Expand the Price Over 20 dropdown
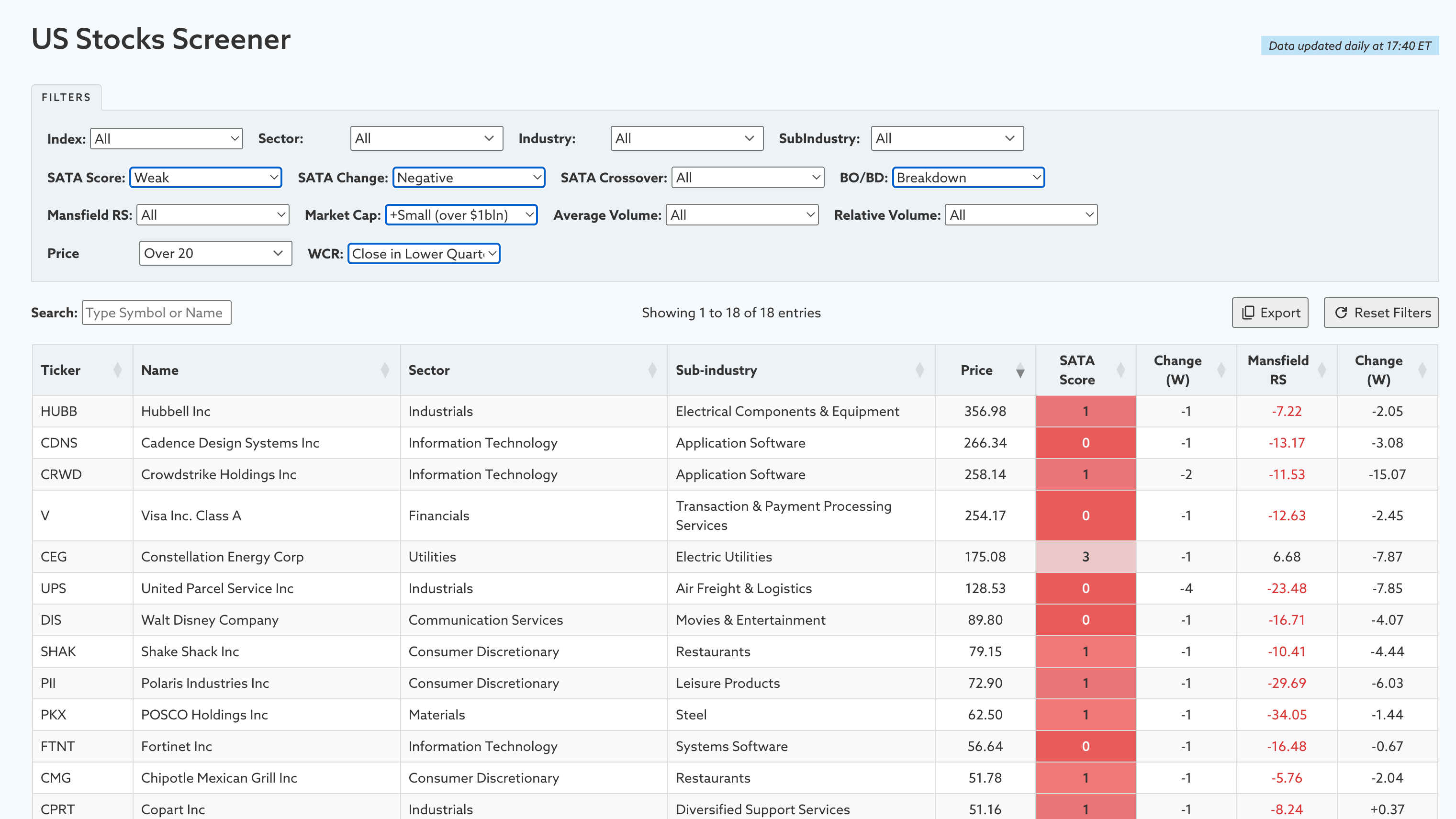Viewport: 1456px width, 819px height. [x=215, y=253]
